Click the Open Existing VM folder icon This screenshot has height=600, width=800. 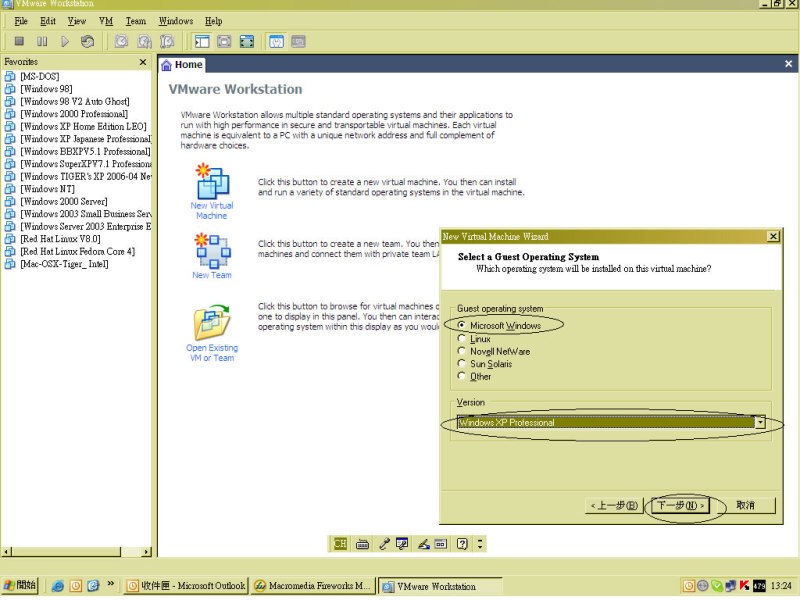pyautogui.click(x=212, y=322)
